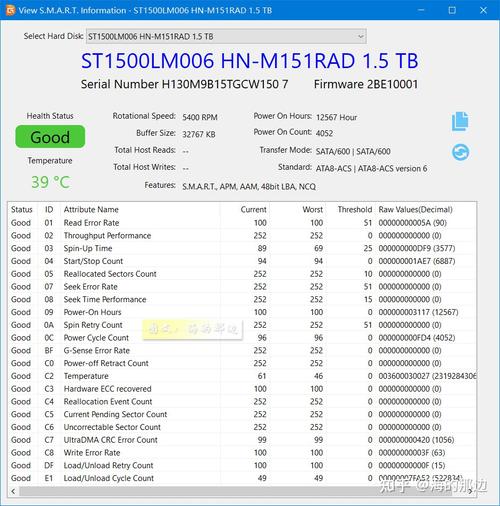The width and height of the screenshot is (500, 506).
Task: Click the Worst column header
Action: point(312,210)
